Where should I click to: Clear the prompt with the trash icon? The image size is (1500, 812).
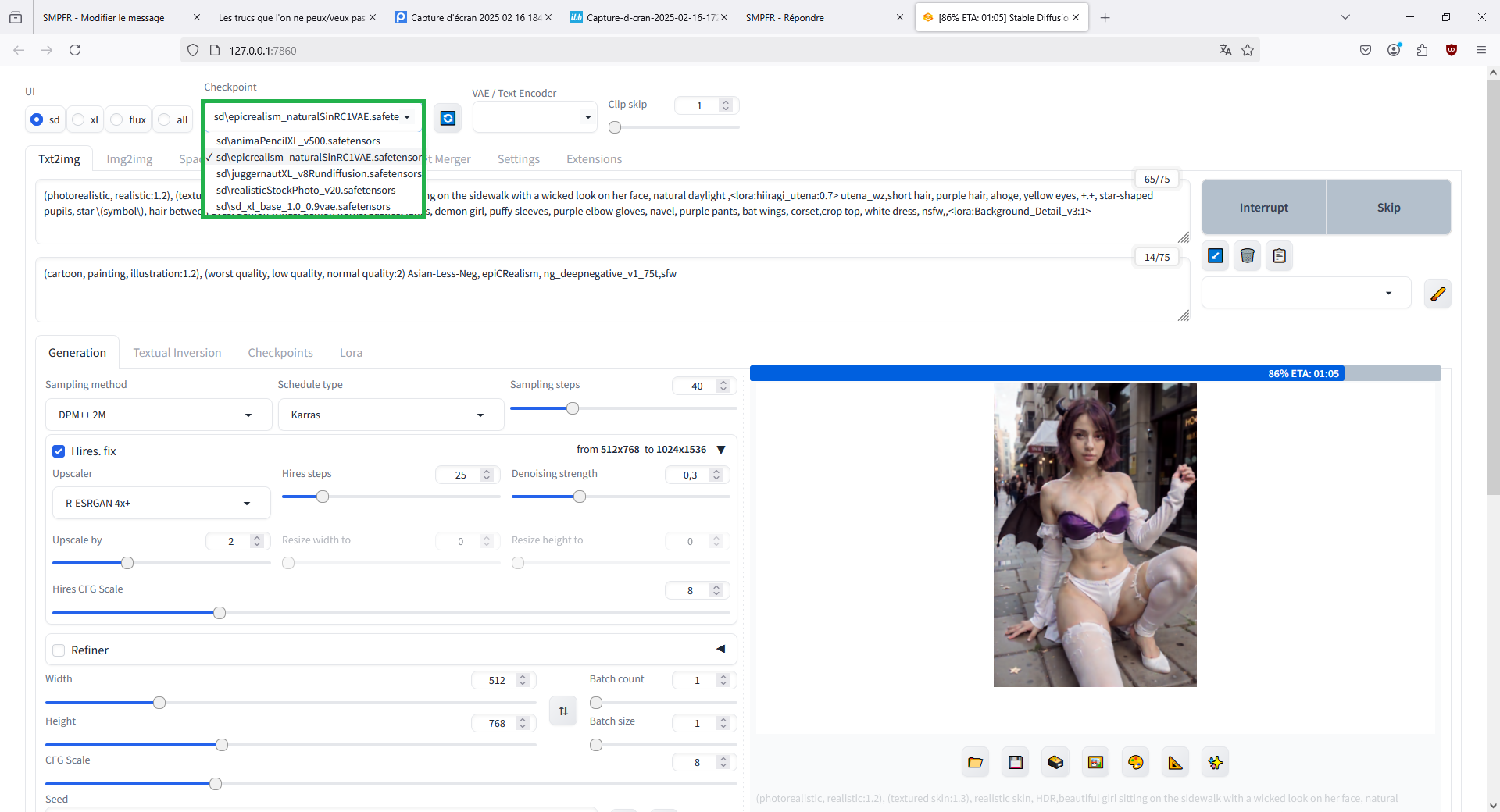point(1247,256)
